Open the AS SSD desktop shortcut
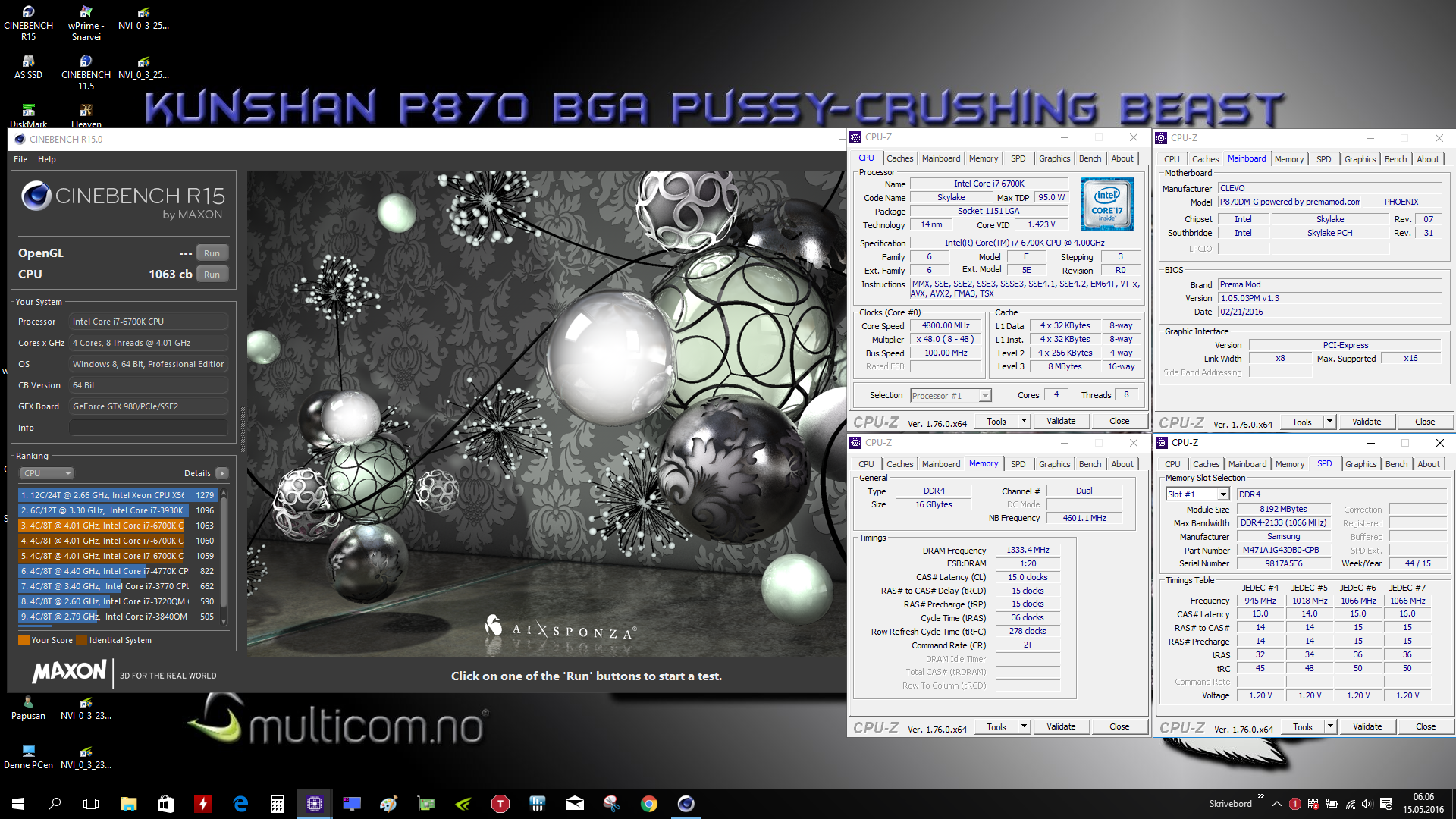The width and height of the screenshot is (1456, 819). coord(28,67)
